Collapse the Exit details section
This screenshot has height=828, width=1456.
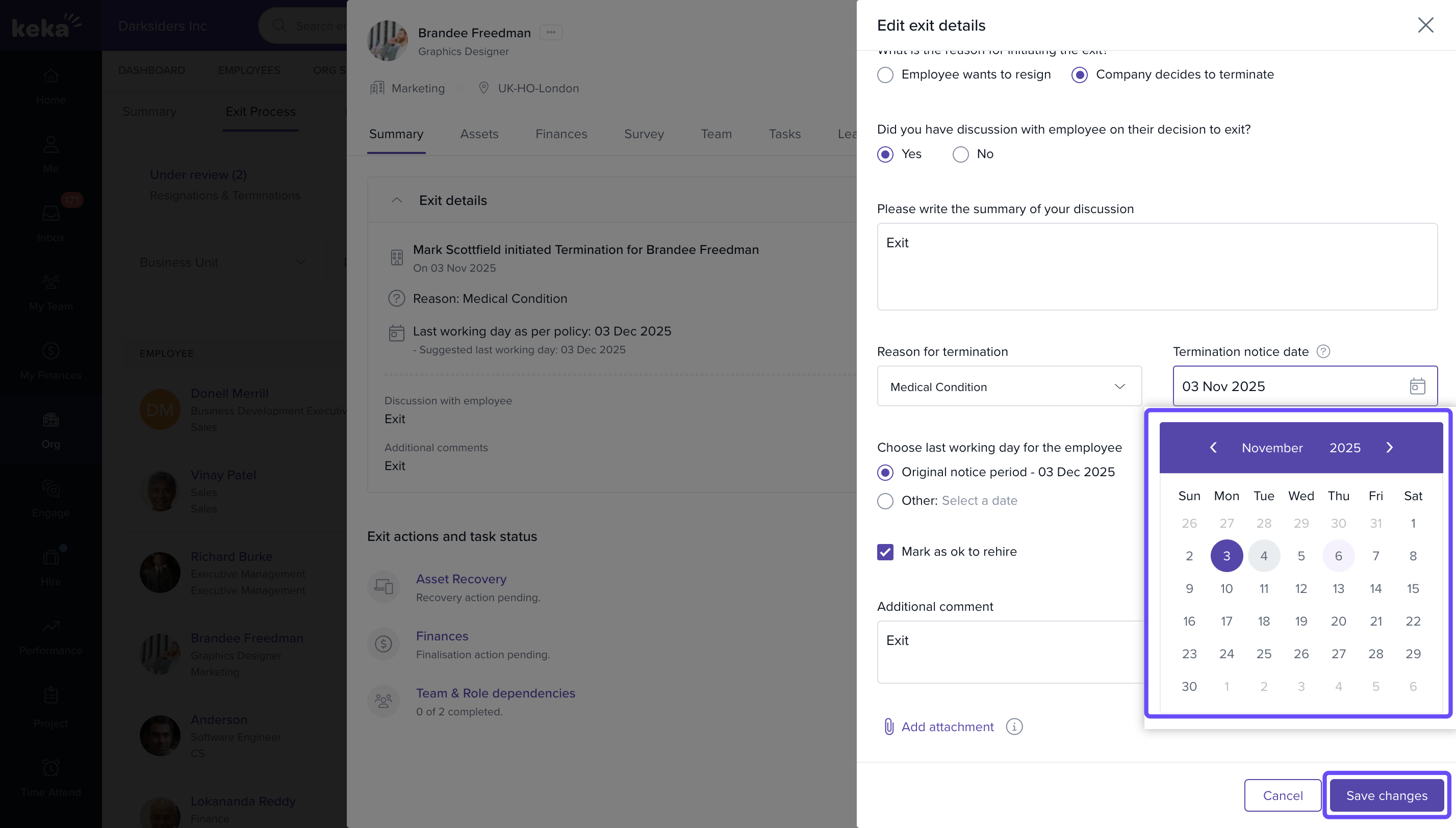pyautogui.click(x=397, y=200)
